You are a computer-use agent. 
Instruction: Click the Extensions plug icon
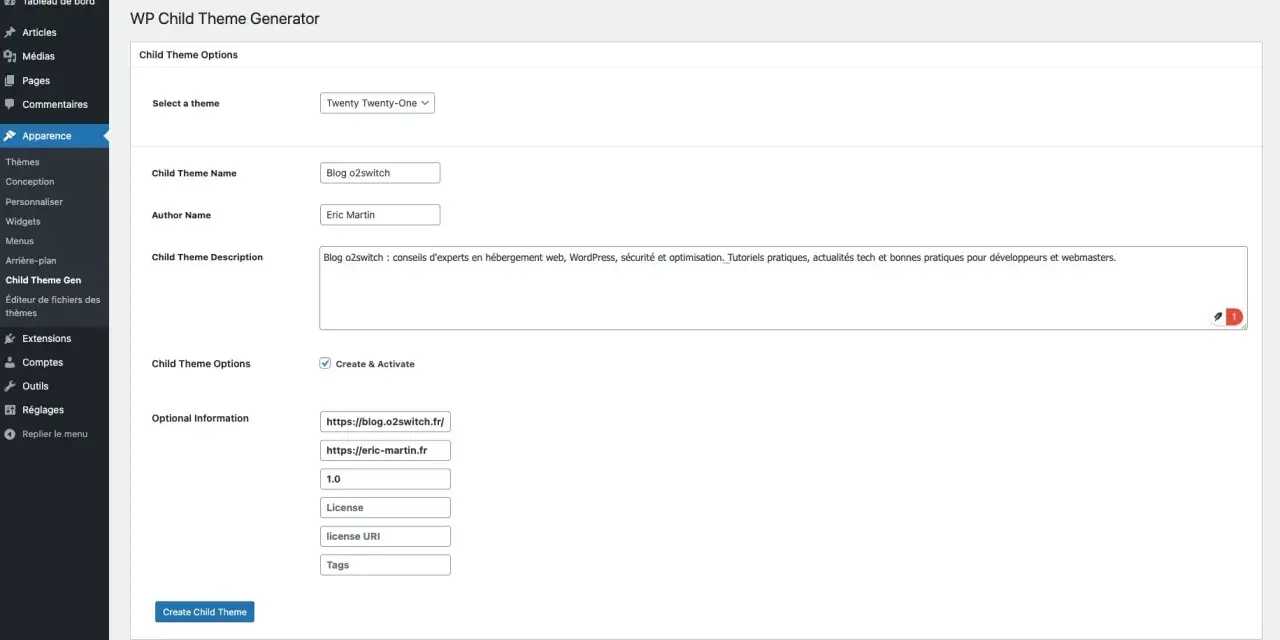[10, 339]
